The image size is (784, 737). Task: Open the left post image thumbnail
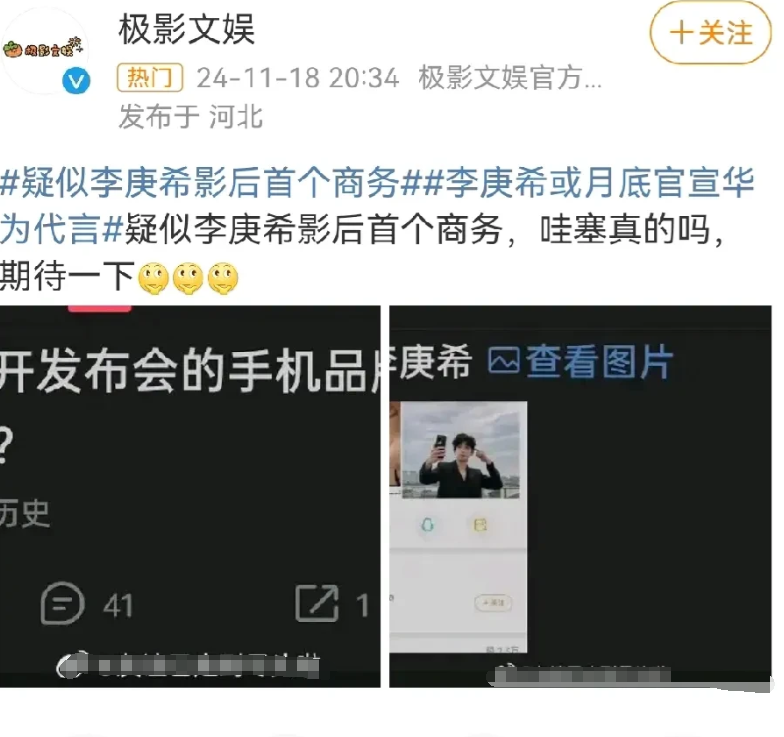[x=190, y=496]
